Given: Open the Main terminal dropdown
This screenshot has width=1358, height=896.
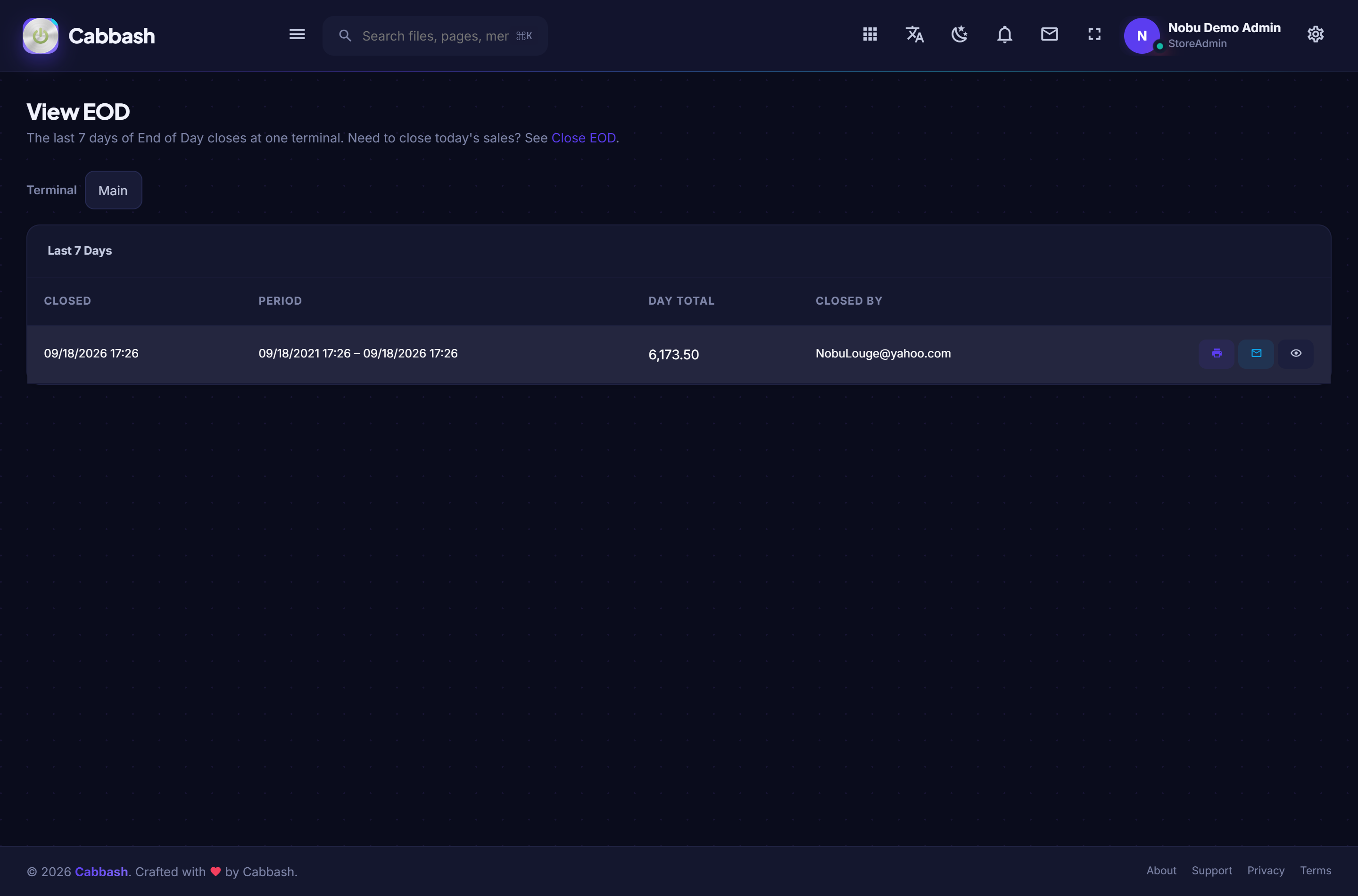Looking at the screenshot, I should tap(113, 191).
